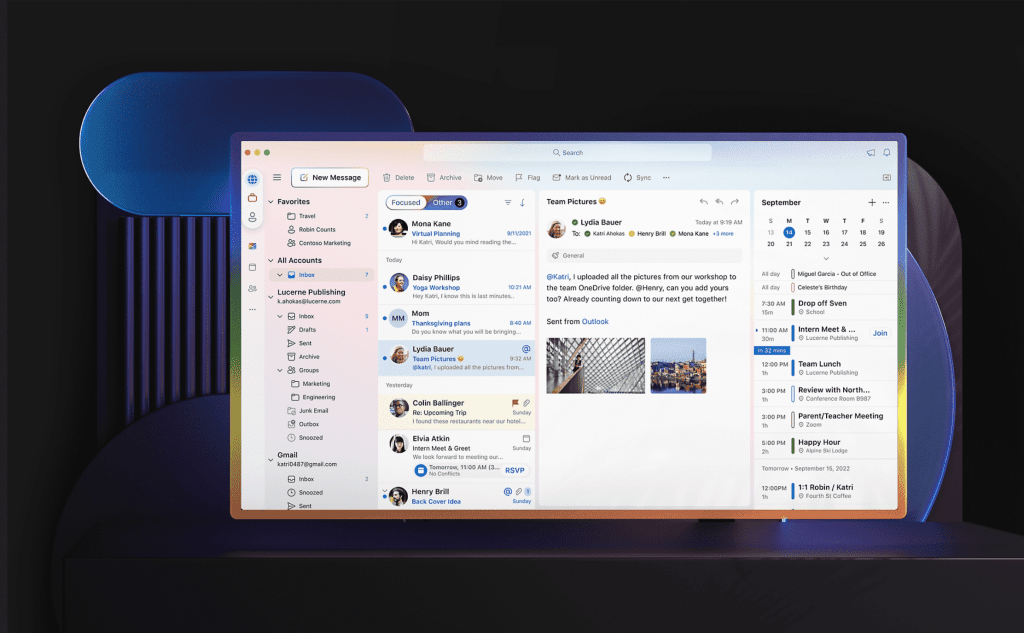Screen dimensions: 1024x633
Task: Open the notifications bell
Action: click(886, 152)
